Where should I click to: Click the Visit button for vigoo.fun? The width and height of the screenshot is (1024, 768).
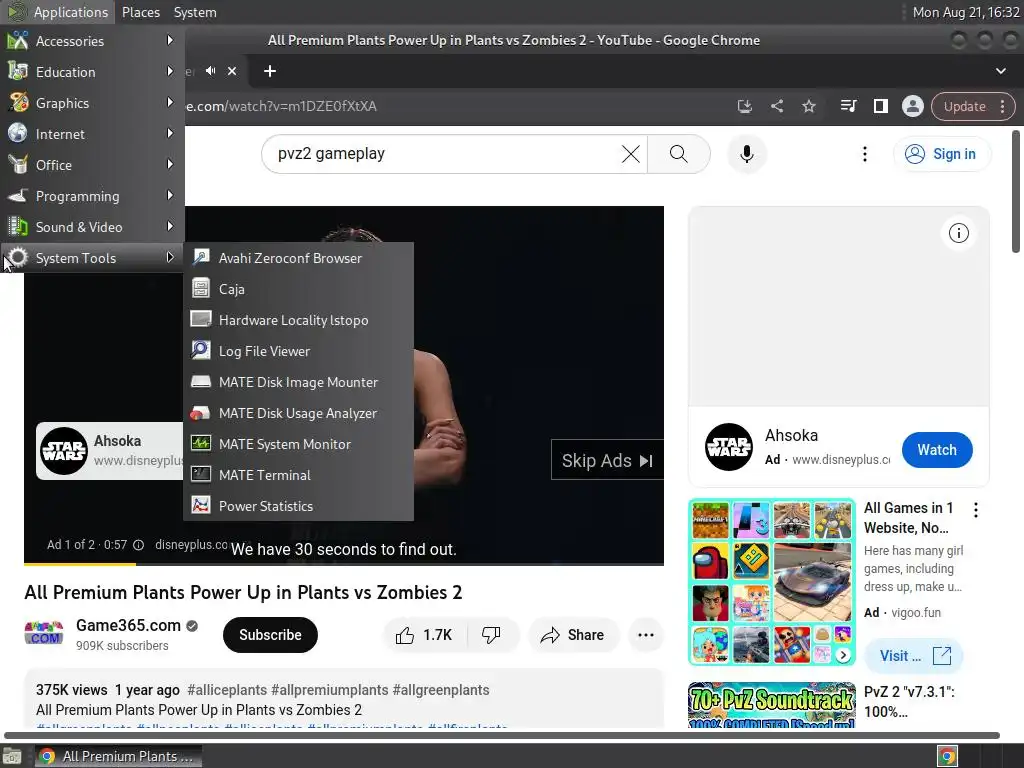click(914, 656)
